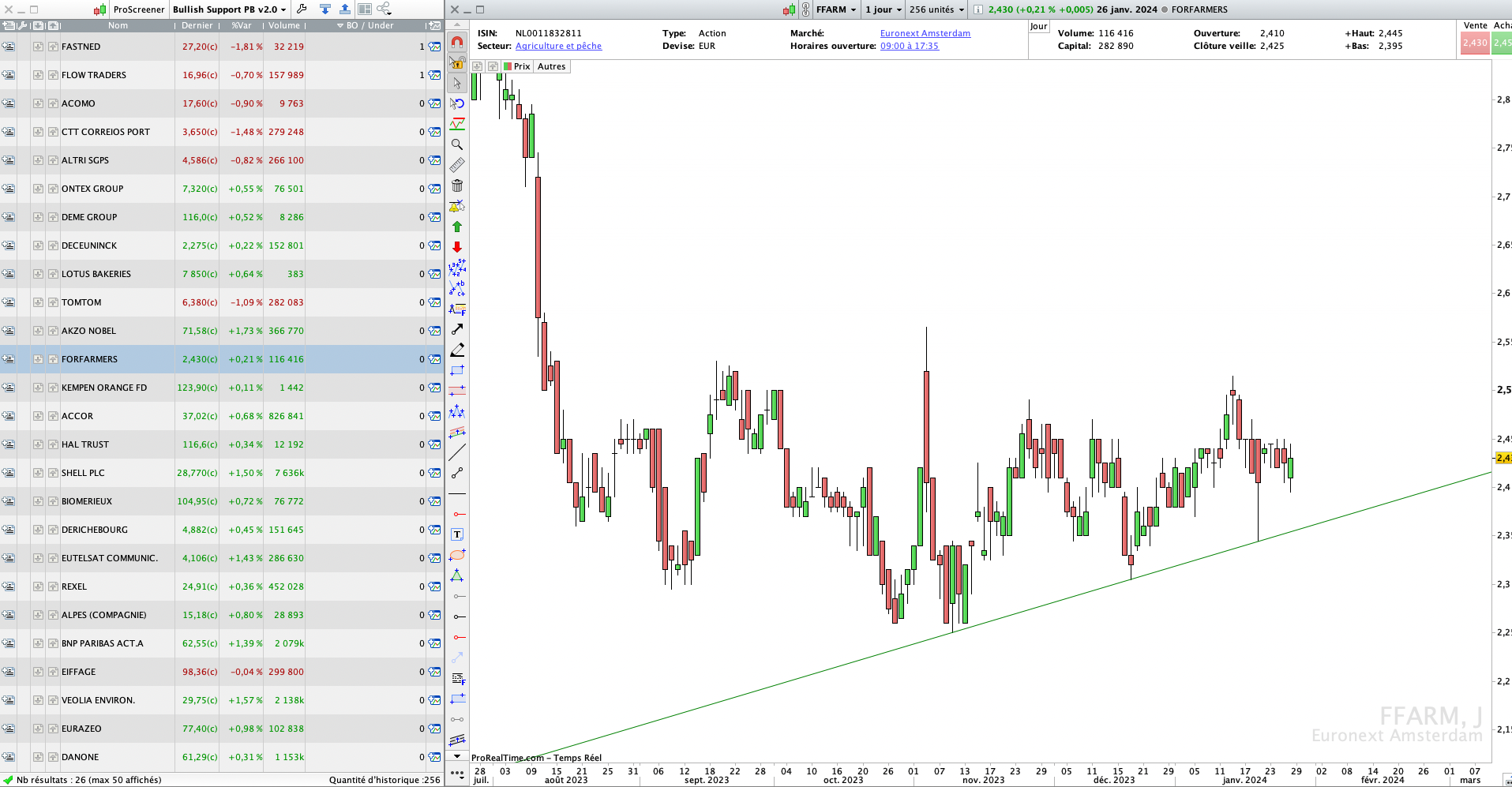1512x787 pixels.
Task: Click the up-arrow box on FASTNED row
Action: pyautogui.click(x=53, y=47)
